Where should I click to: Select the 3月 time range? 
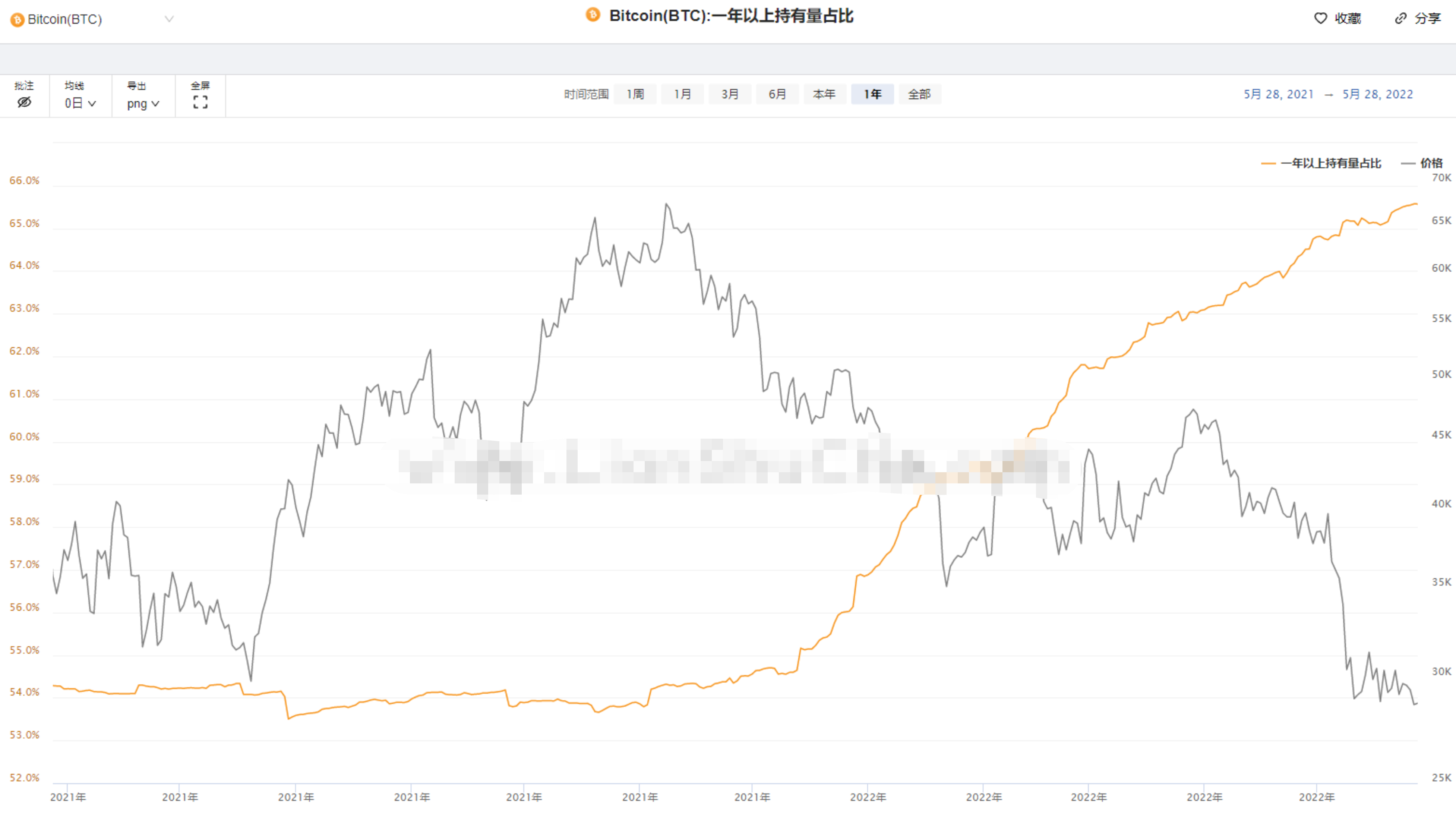click(730, 94)
